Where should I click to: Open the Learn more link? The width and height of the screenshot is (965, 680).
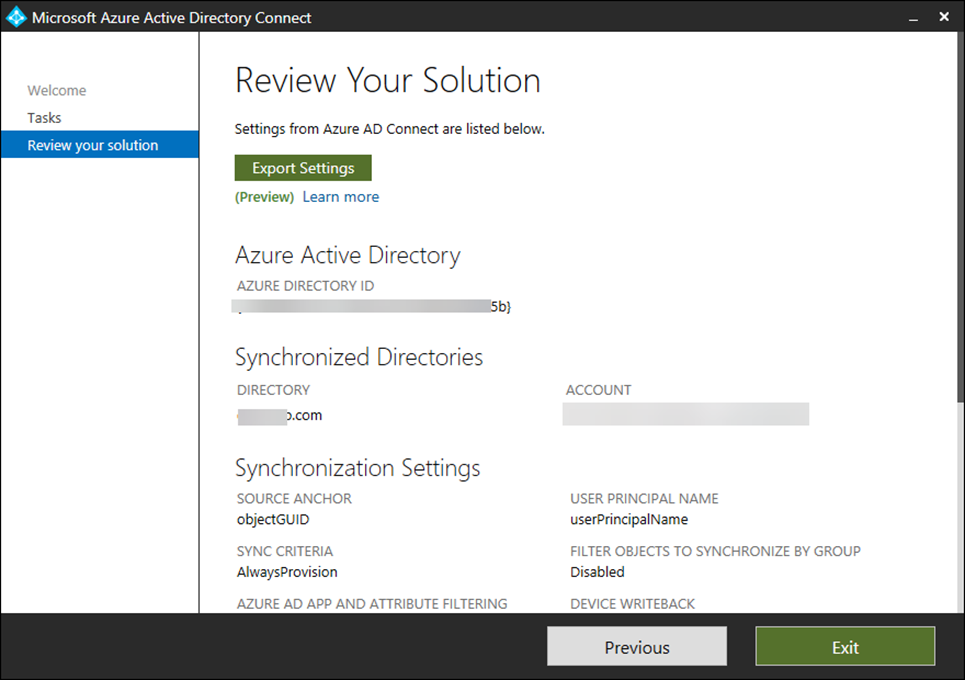[x=340, y=197]
